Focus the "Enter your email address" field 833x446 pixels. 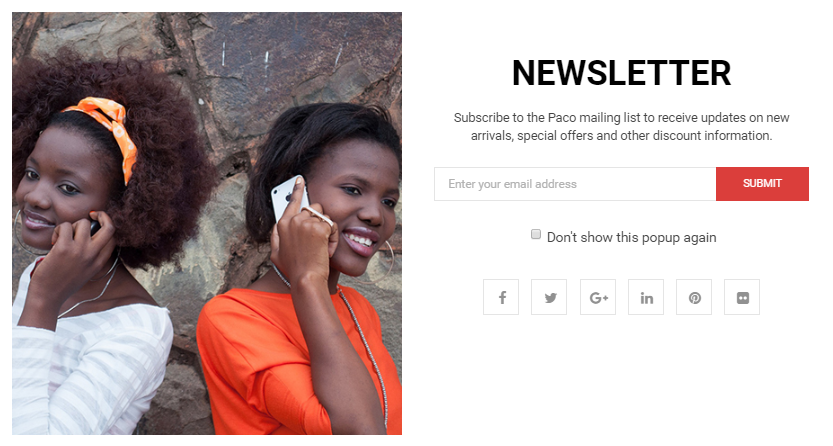[575, 184]
